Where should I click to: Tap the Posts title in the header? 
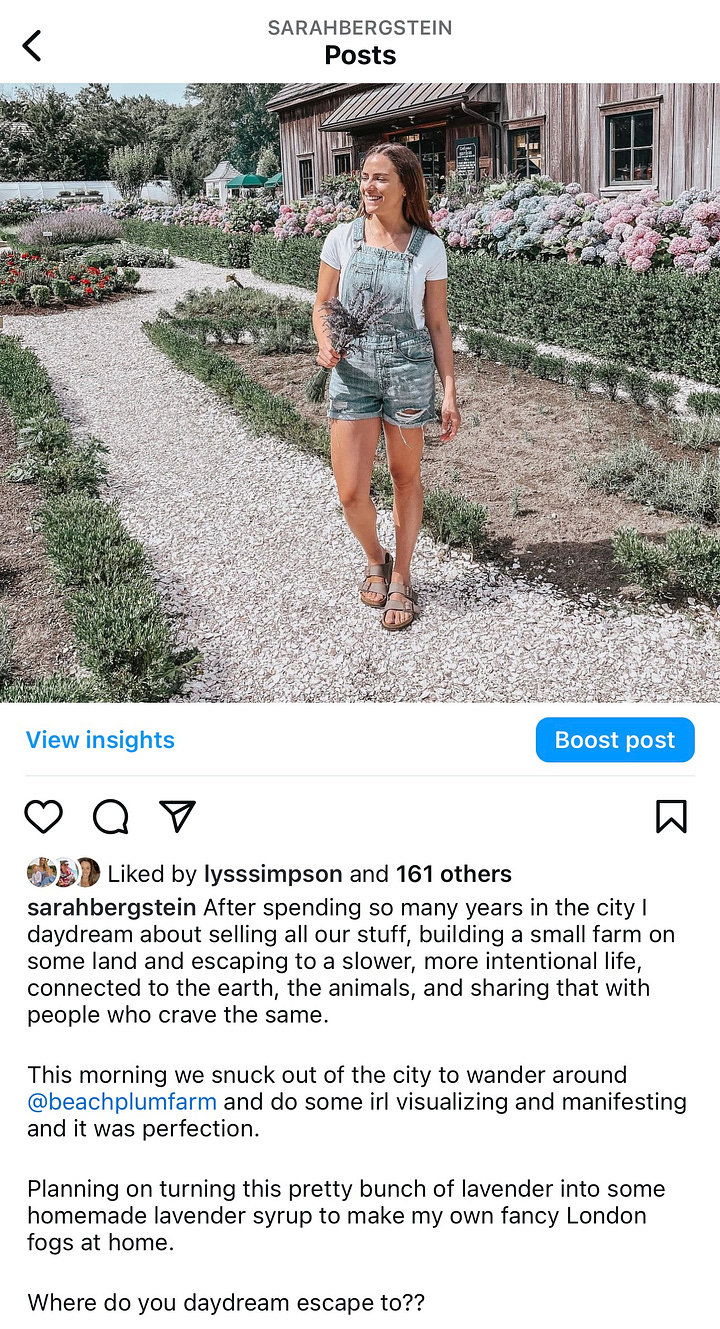click(x=360, y=56)
